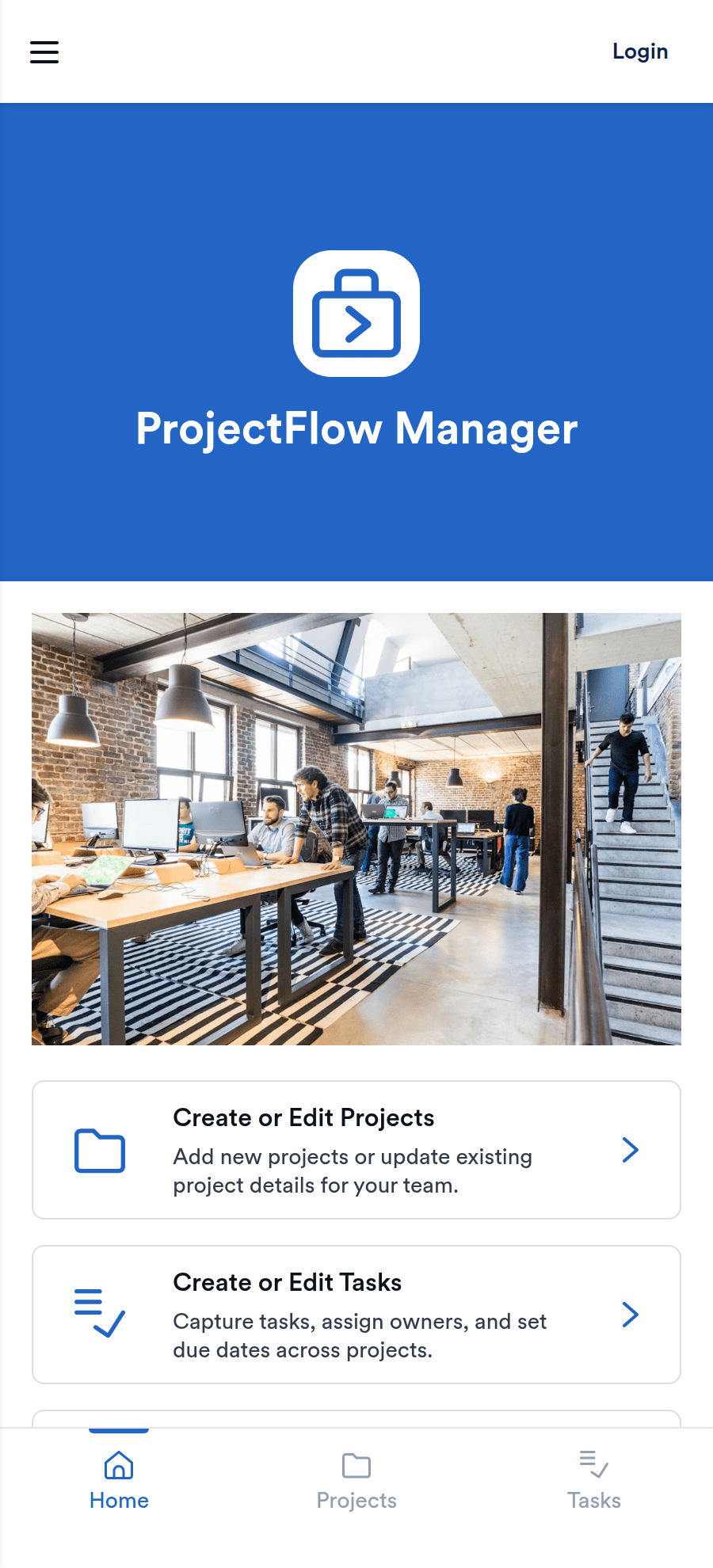Open the office workspace photo
Viewport: 713px width, 1568px height.
pyautogui.click(x=356, y=829)
